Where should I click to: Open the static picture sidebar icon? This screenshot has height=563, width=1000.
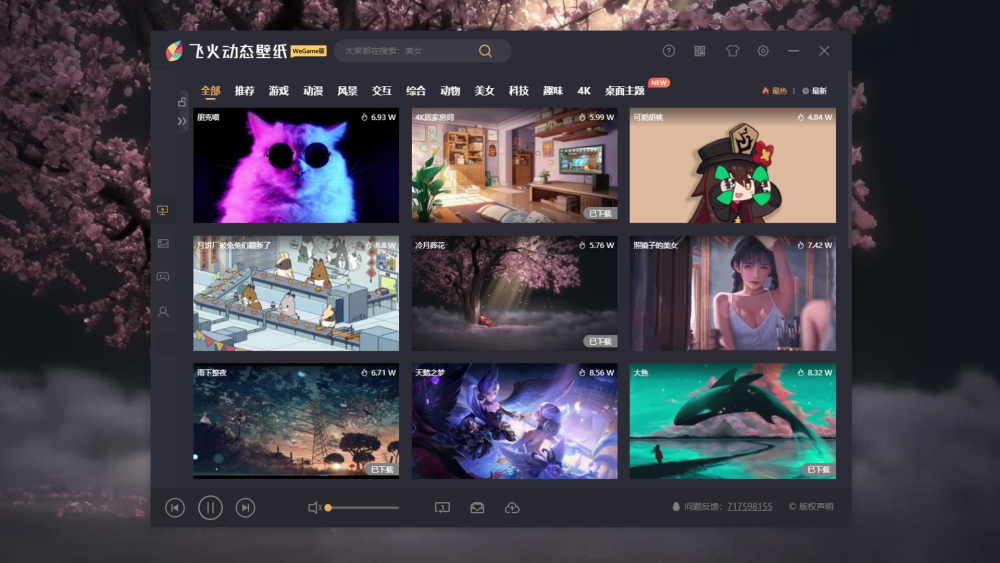pyautogui.click(x=163, y=244)
